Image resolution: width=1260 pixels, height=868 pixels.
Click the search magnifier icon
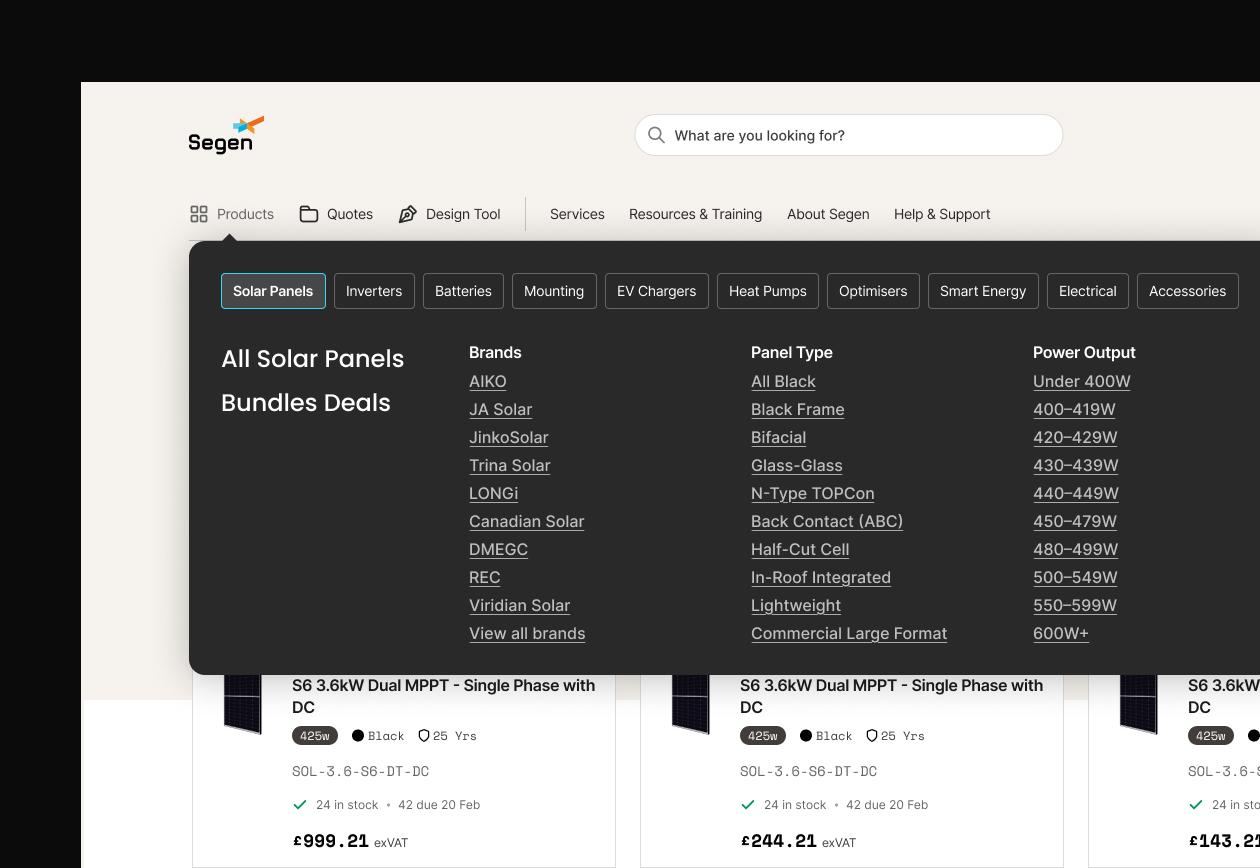(656, 135)
